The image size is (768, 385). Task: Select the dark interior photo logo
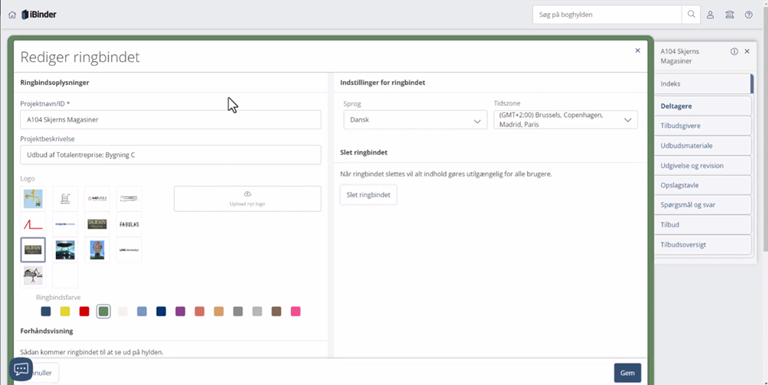pos(65,250)
